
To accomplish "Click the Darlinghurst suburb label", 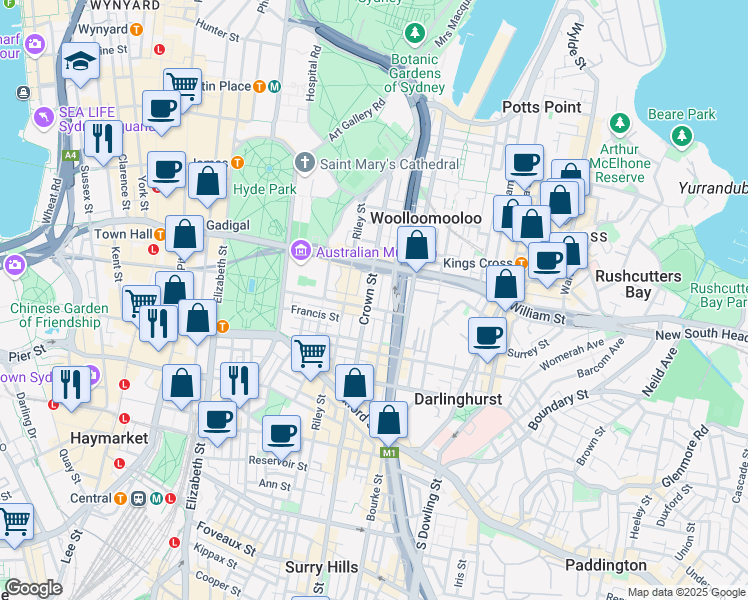I will tap(458, 399).
